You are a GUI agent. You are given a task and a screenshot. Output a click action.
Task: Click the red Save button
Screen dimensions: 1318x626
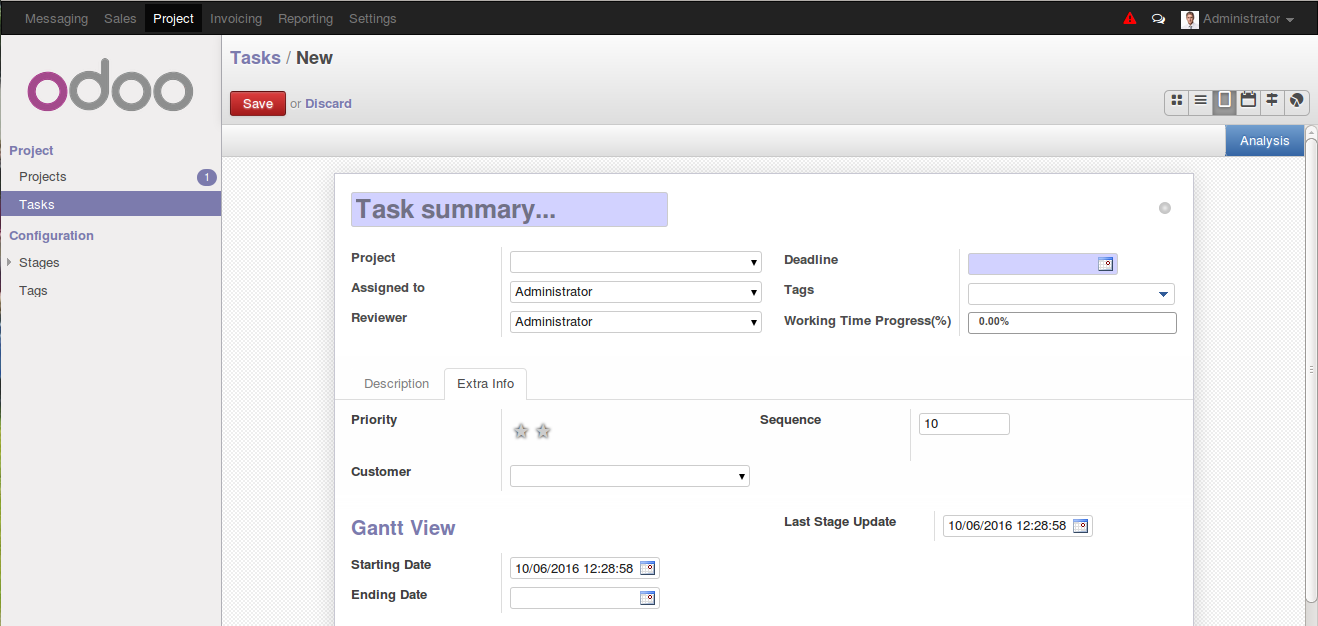(258, 104)
